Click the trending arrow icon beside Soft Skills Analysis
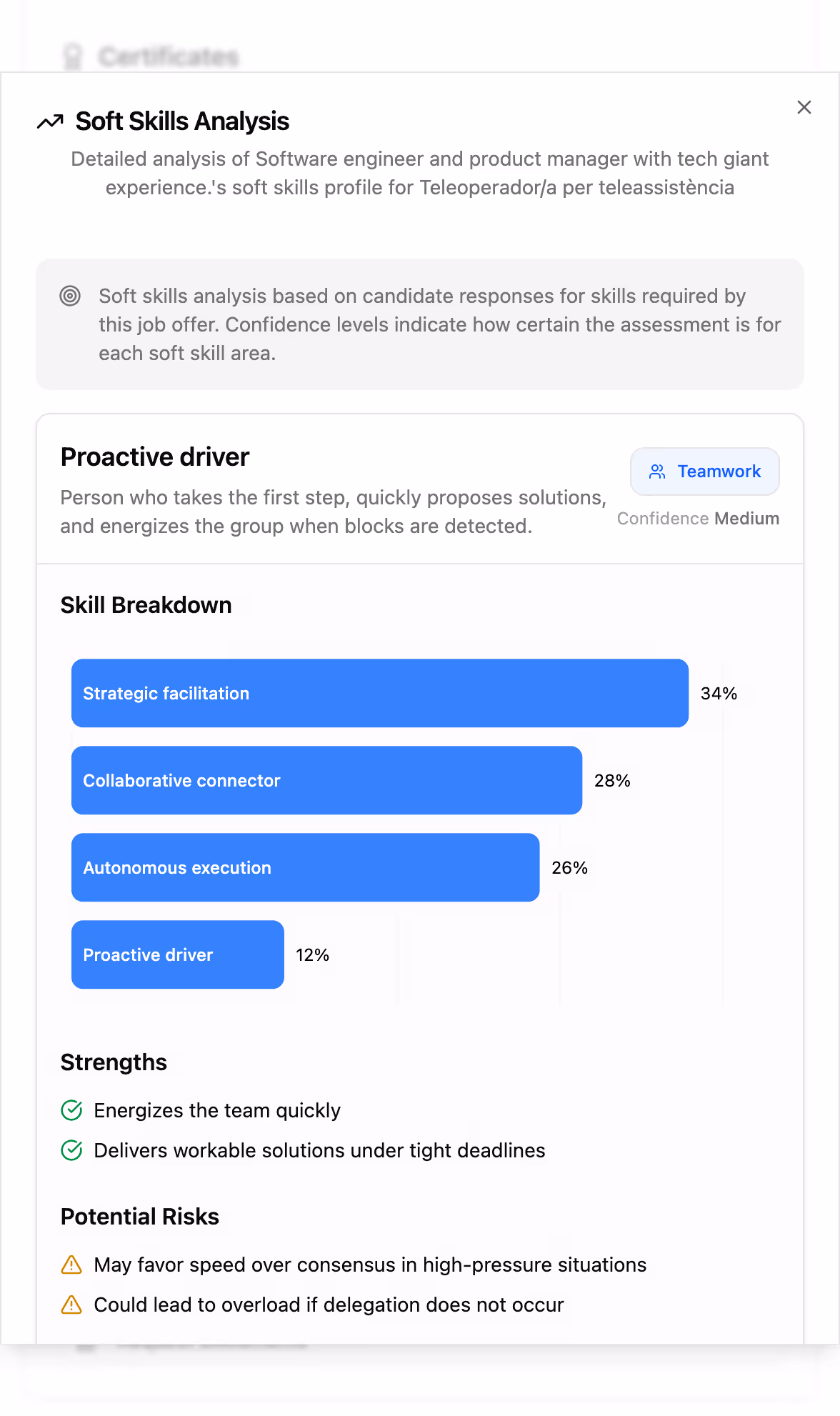 coord(50,121)
